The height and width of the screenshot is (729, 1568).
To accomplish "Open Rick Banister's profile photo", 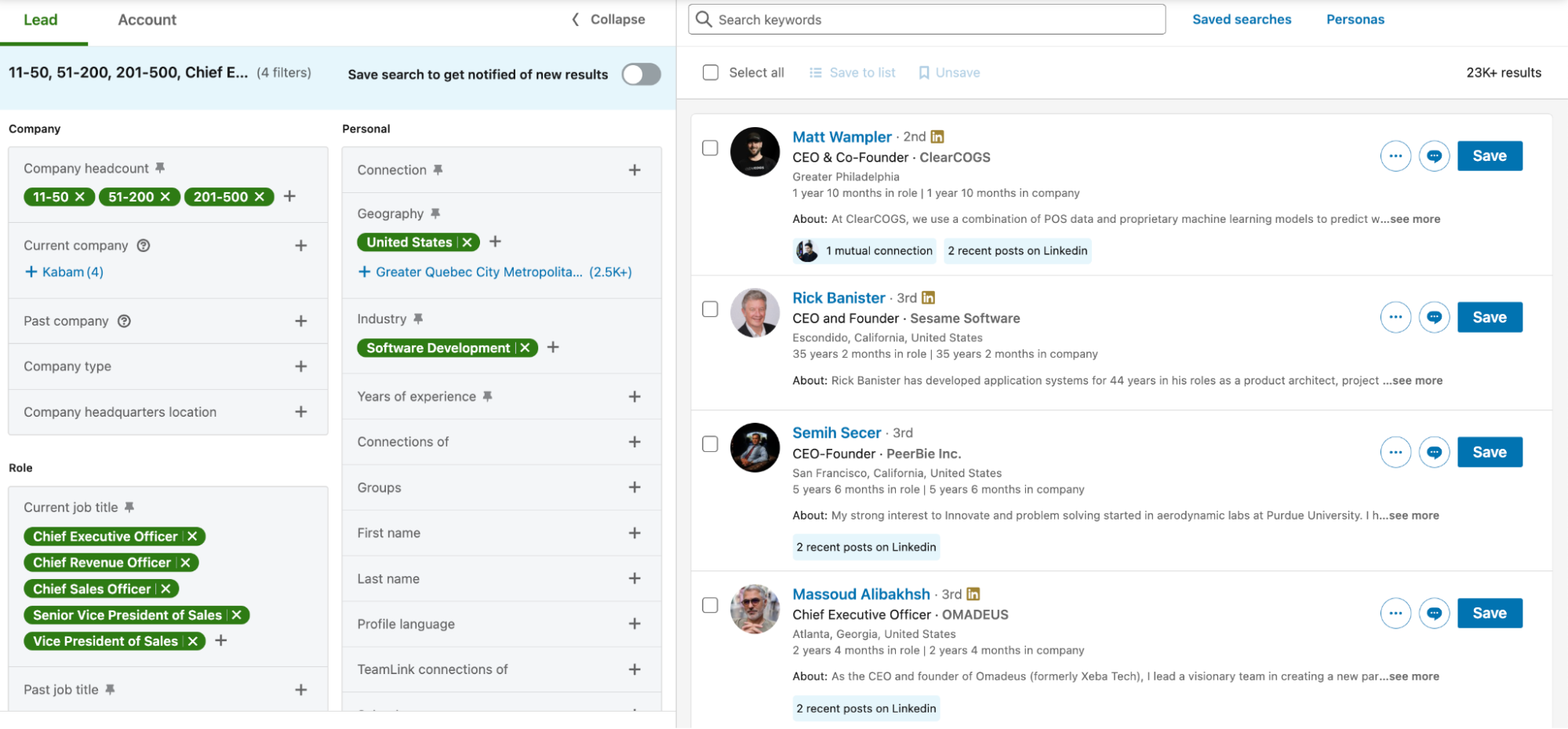I will (755, 313).
